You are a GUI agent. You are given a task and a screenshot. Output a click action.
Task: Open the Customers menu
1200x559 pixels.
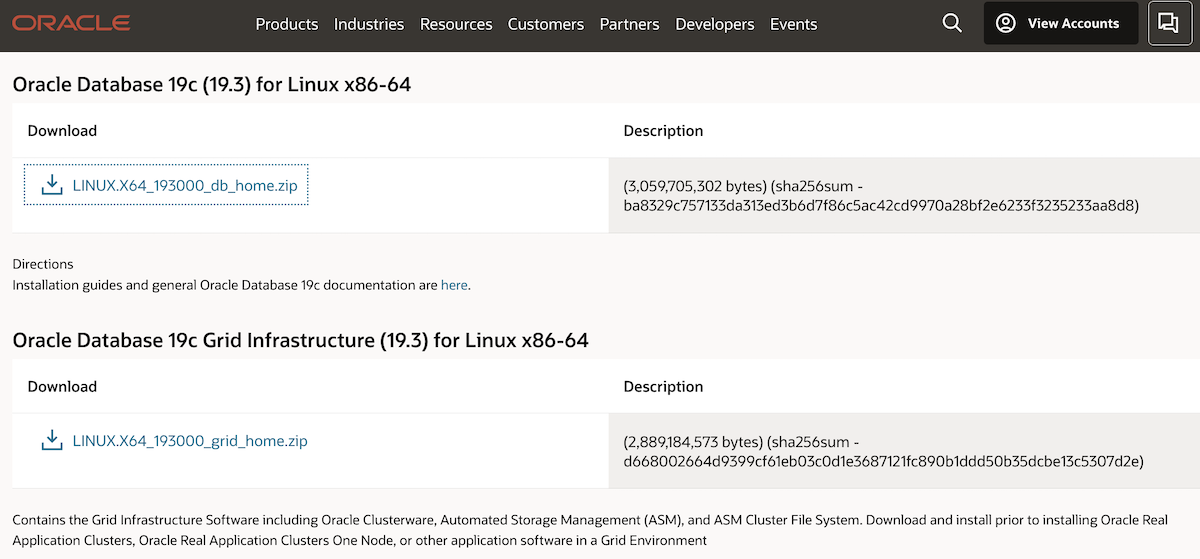click(546, 24)
